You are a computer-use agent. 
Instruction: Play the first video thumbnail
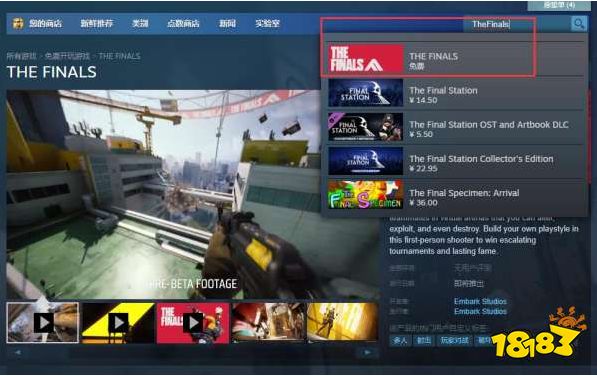(x=43, y=323)
